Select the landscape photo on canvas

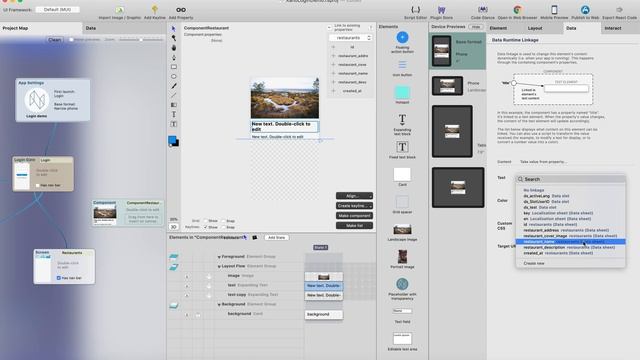[284, 98]
